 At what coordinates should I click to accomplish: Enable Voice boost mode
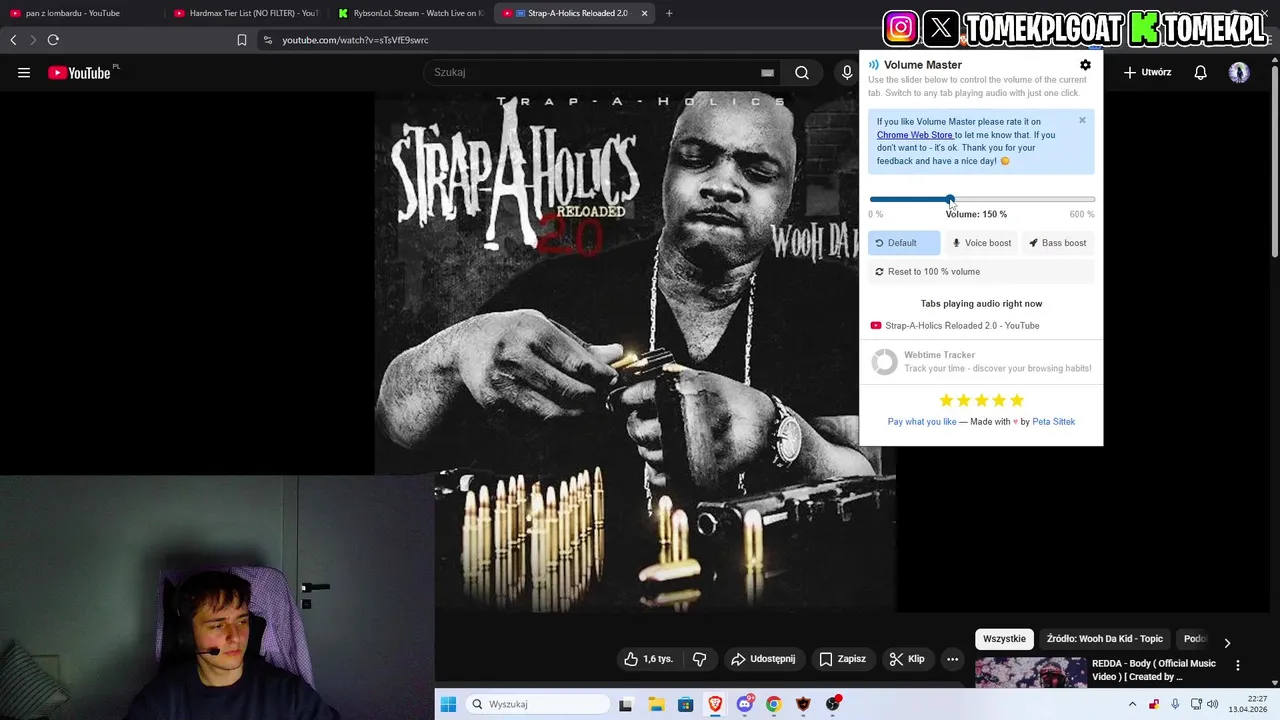click(x=982, y=243)
